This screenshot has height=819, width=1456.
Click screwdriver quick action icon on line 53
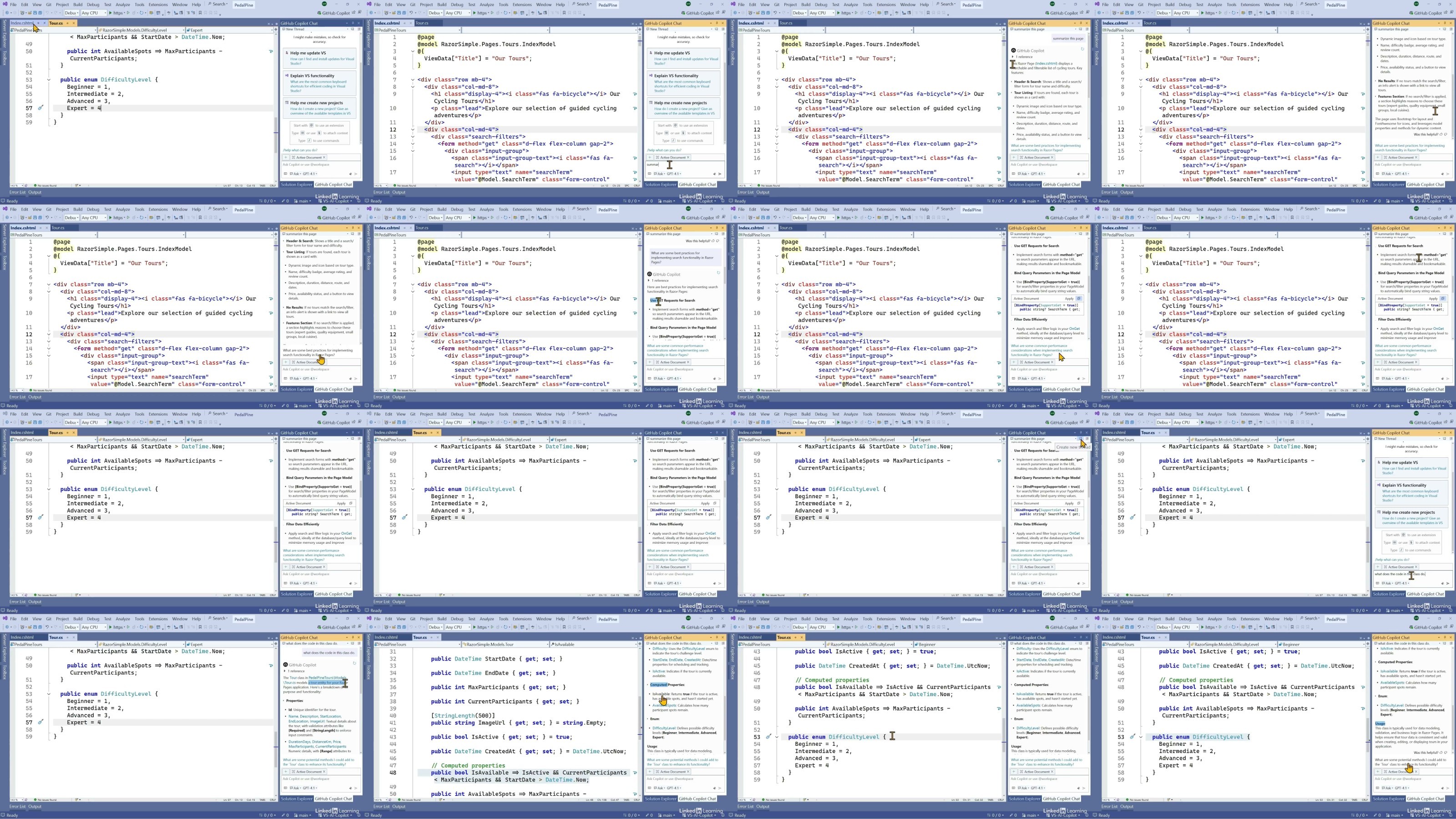768,737
